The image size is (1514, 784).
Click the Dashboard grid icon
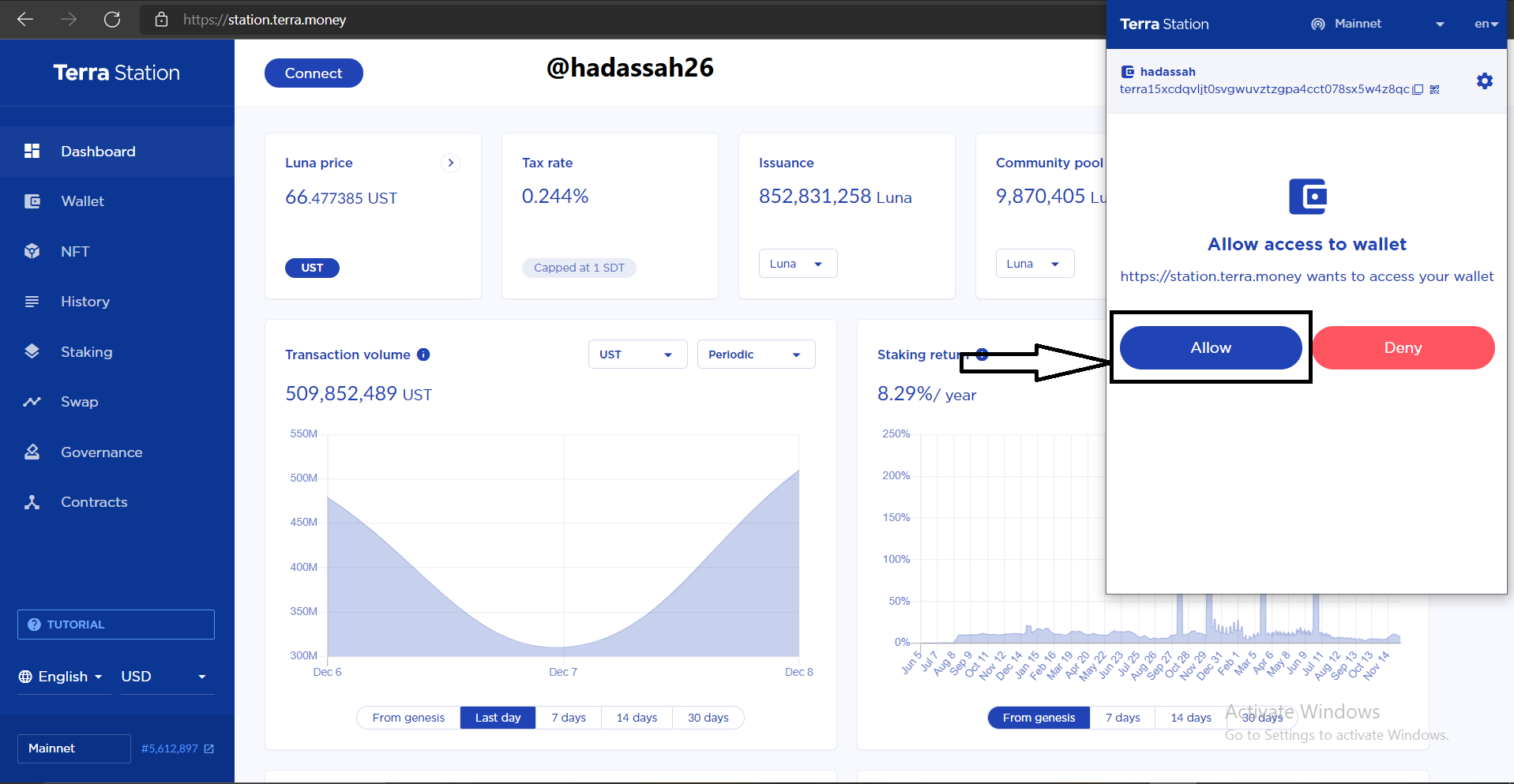32,151
